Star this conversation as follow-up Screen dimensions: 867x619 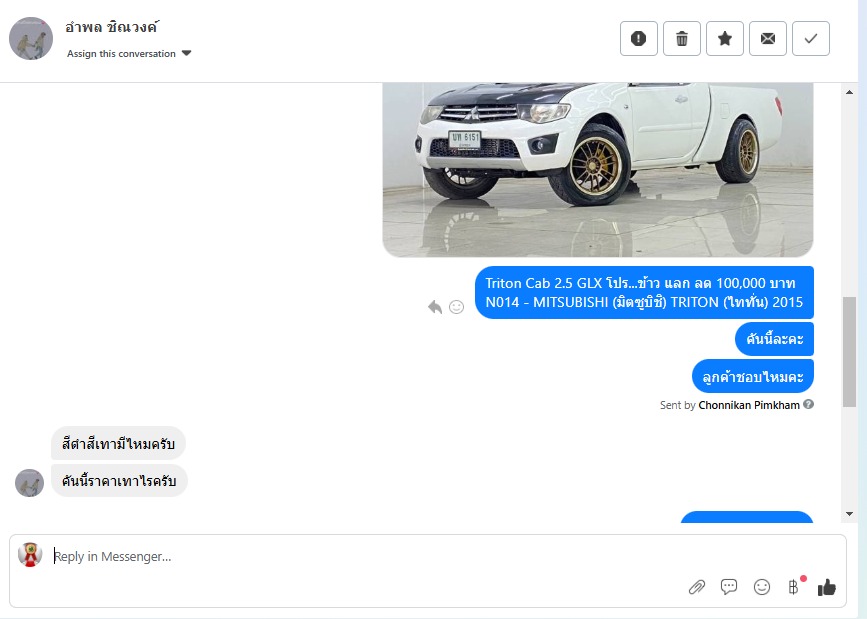(725, 39)
